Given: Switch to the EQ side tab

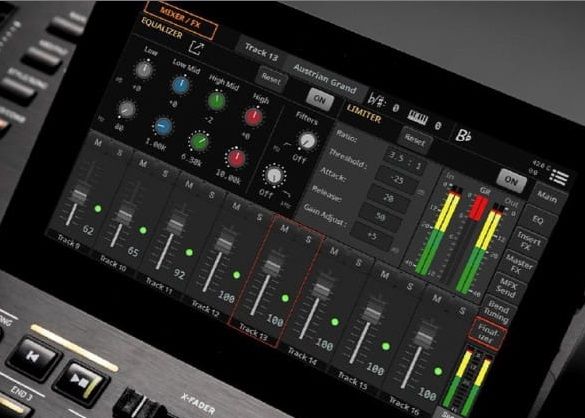Looking at the screenshot, I should [x=537, y=220].
